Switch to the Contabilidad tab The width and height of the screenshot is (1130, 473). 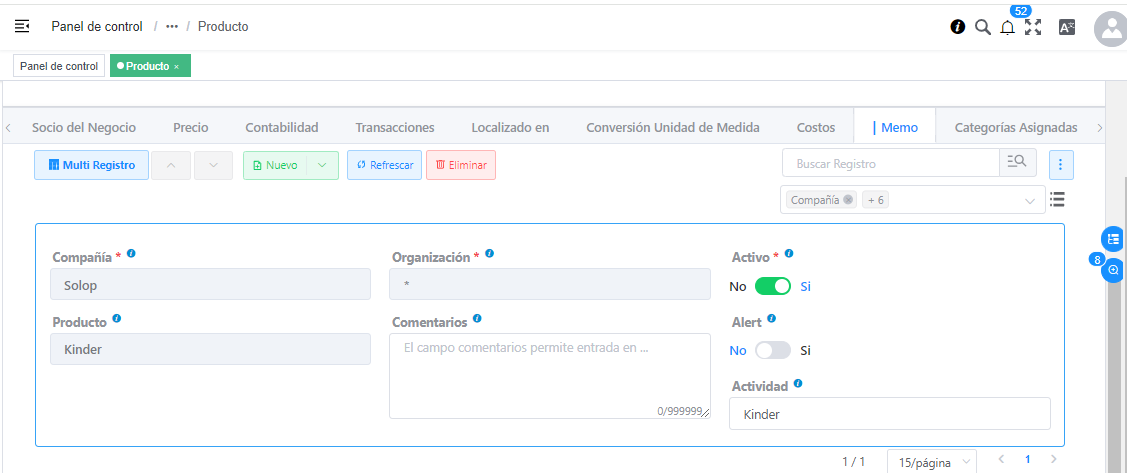(282, 127)
